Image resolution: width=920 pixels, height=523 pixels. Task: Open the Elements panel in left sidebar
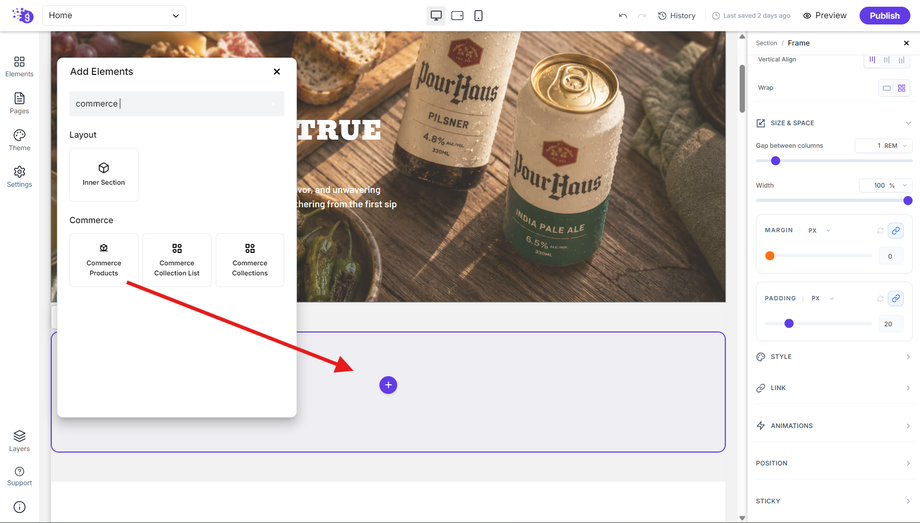[19, 66]
